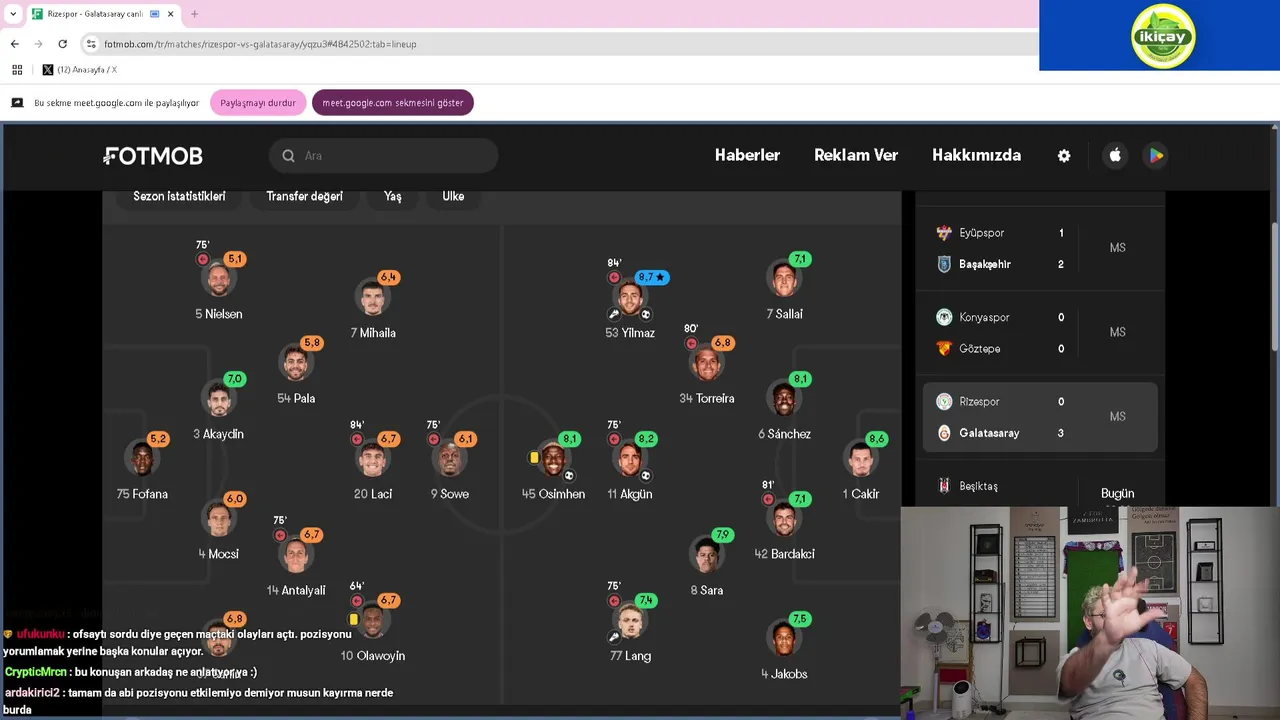Viewport: 1280px width, 720px height.
Task: Open player Sánchez's photo
Action: point(784,399)
